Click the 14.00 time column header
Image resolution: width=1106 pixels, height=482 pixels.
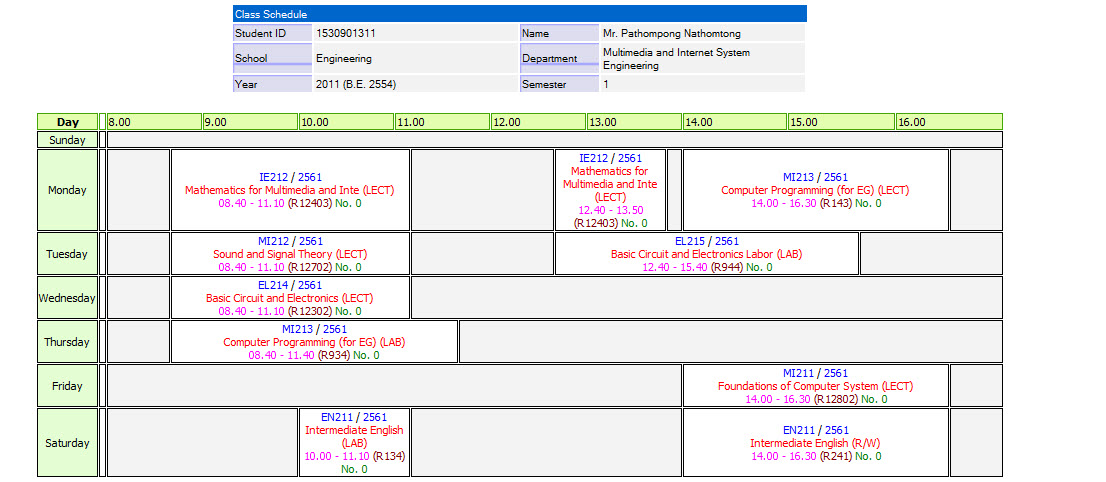(735, 122)
